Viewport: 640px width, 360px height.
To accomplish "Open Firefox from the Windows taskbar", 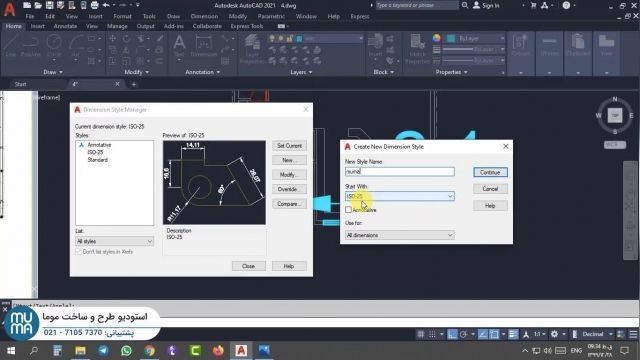I will pos(218,350).
